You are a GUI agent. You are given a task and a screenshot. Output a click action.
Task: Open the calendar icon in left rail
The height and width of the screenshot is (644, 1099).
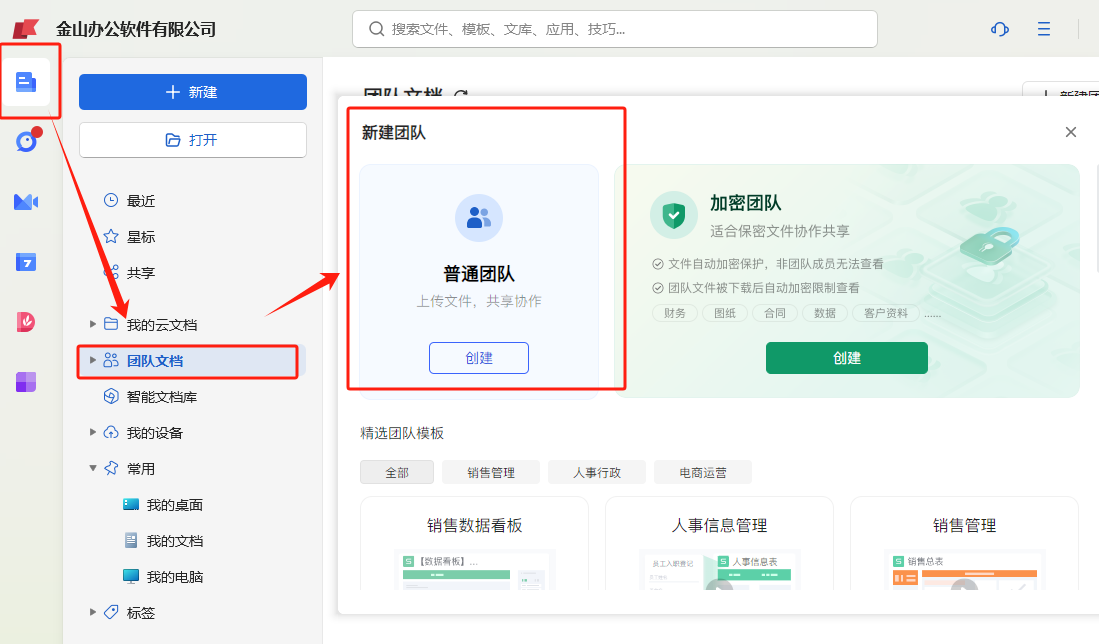coord(26,262)
